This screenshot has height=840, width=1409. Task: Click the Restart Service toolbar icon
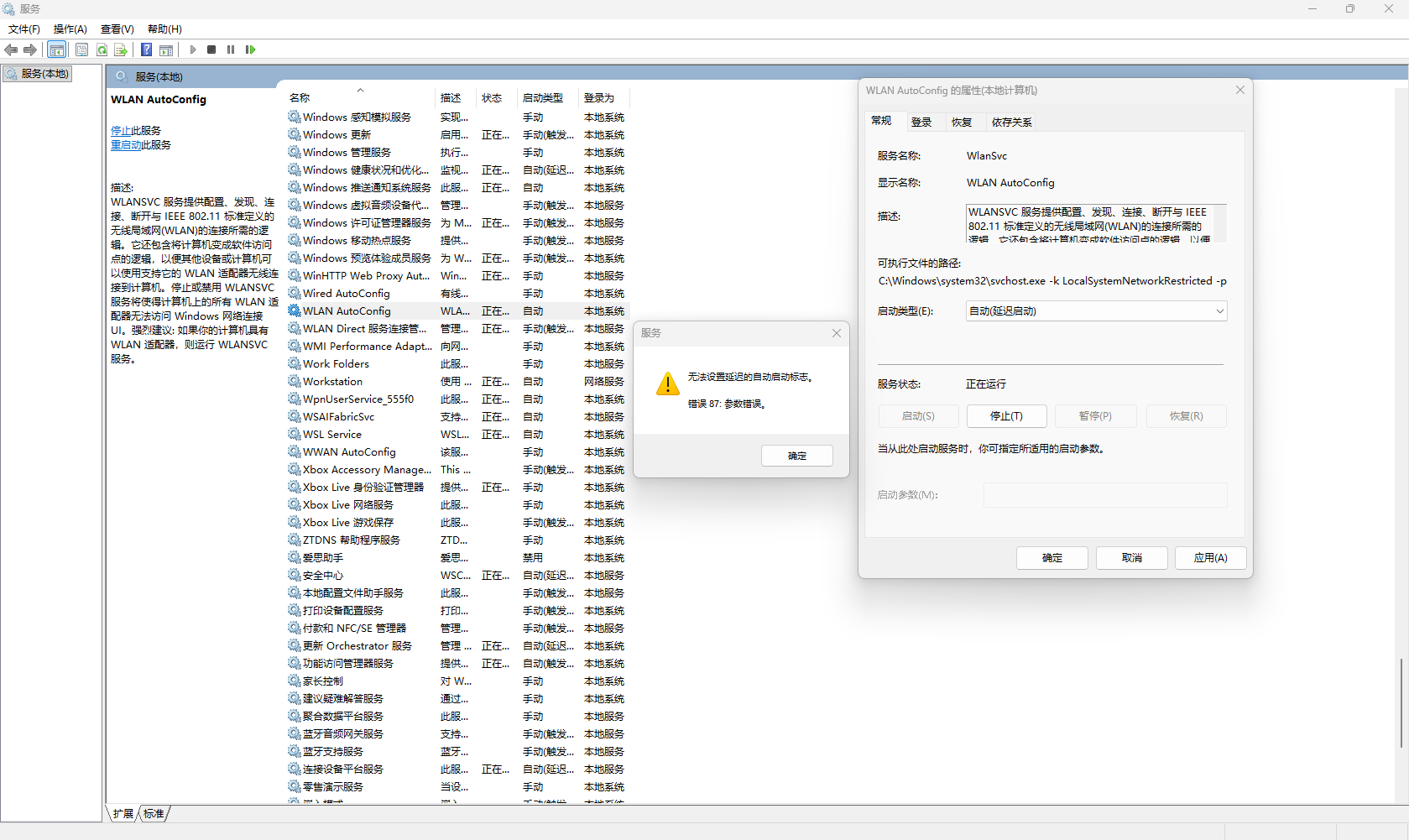(250, 50)
